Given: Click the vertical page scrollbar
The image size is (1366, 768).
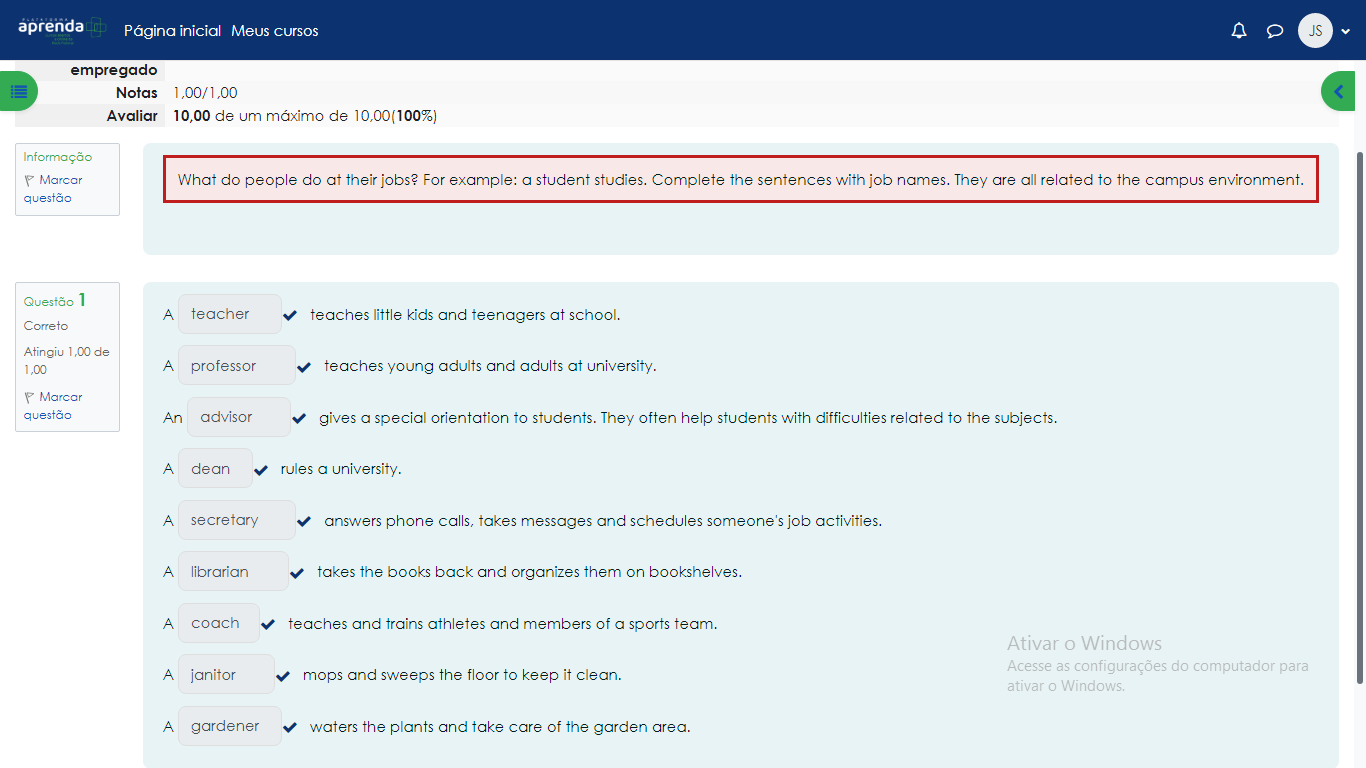Looking at the screenshot, I should pos(1358,400).
